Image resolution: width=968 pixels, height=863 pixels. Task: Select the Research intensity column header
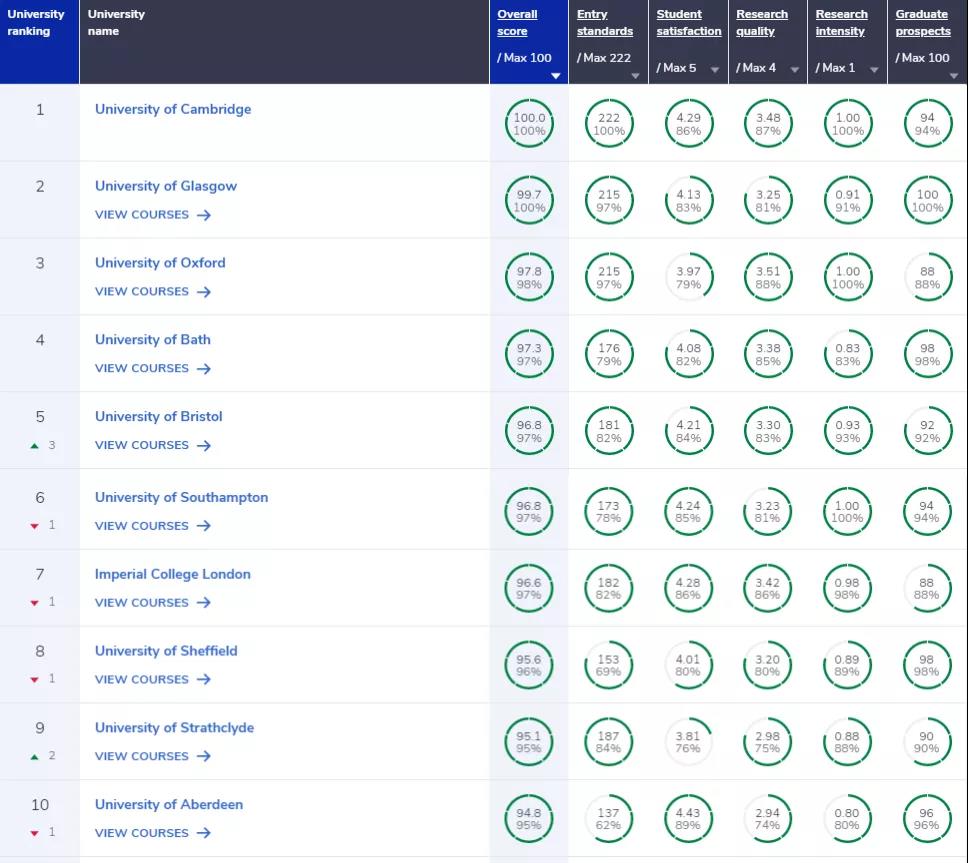pyautogui.click(x=841, y=23)
